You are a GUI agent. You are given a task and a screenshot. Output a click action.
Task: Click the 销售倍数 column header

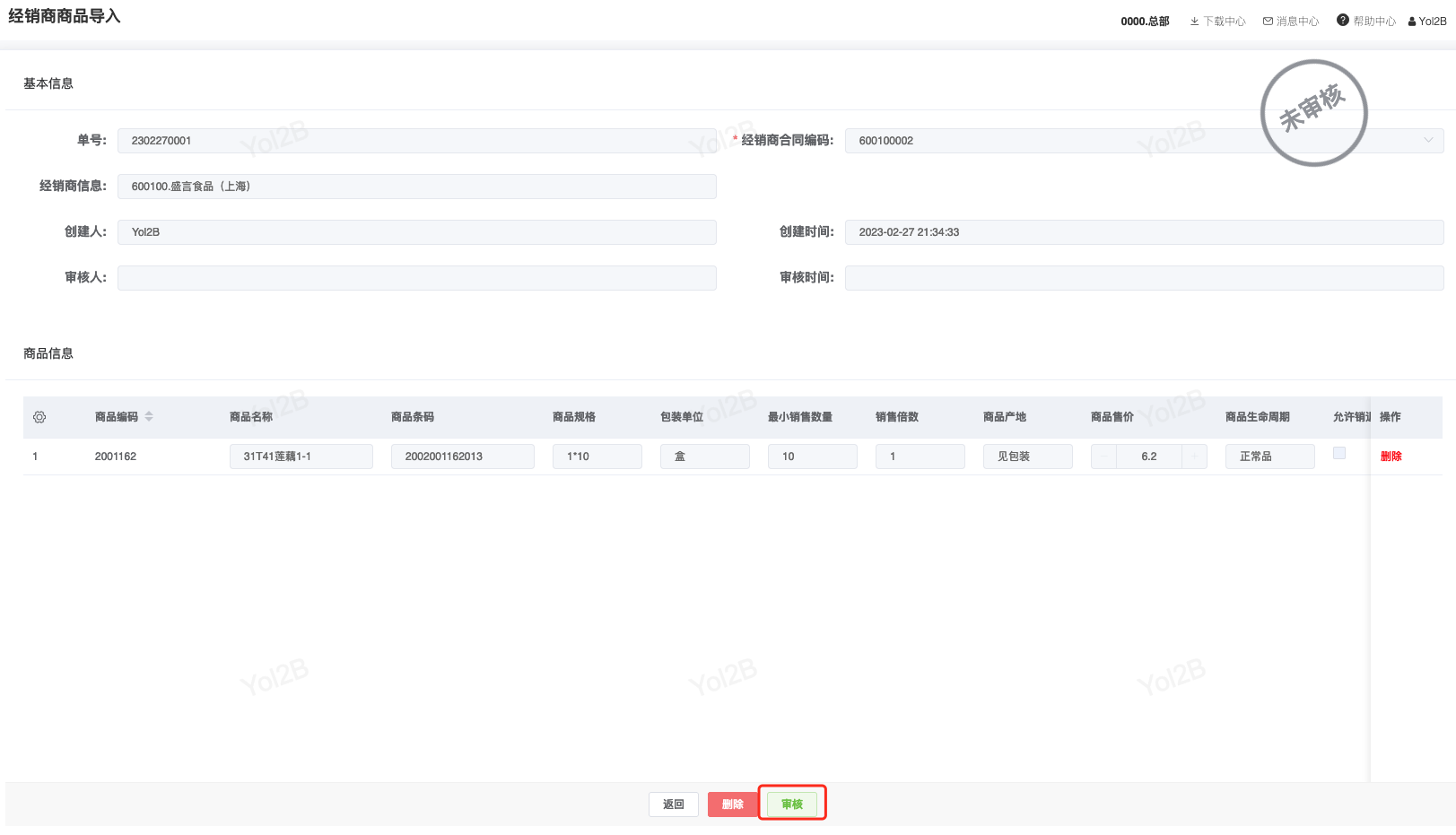[x=897, y=417]
